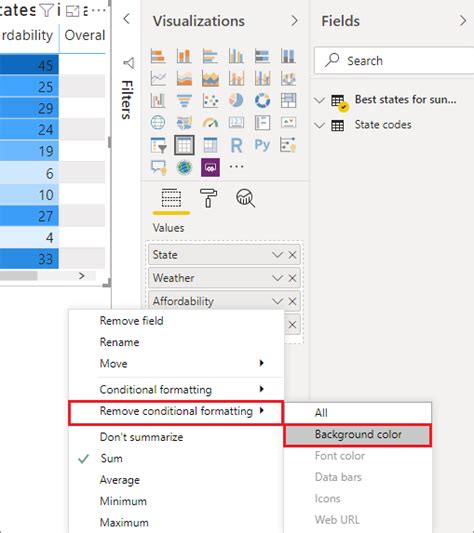The height and width of the screenshot is (533, 474).
Task: Add the ArcGIS Maps visual
Action: click(x=184, y=167)
